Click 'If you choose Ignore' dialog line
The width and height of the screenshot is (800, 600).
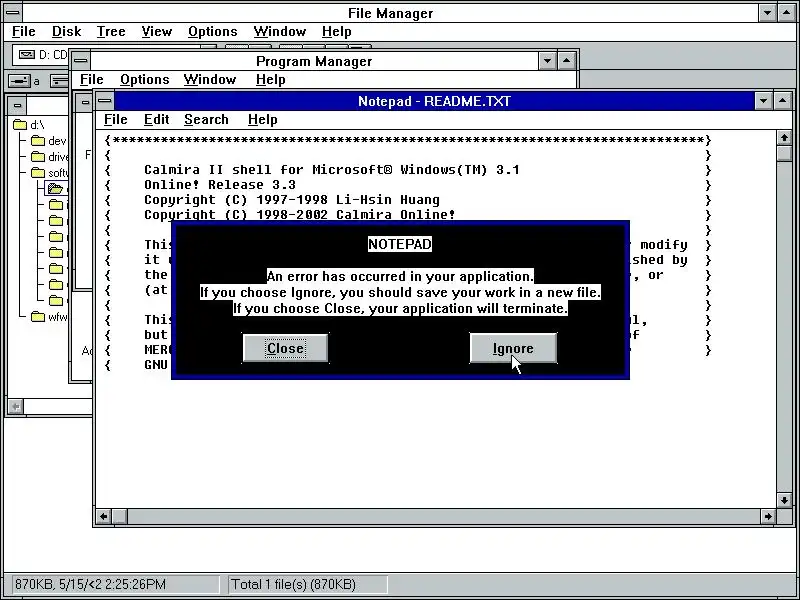tap(400, 292)
